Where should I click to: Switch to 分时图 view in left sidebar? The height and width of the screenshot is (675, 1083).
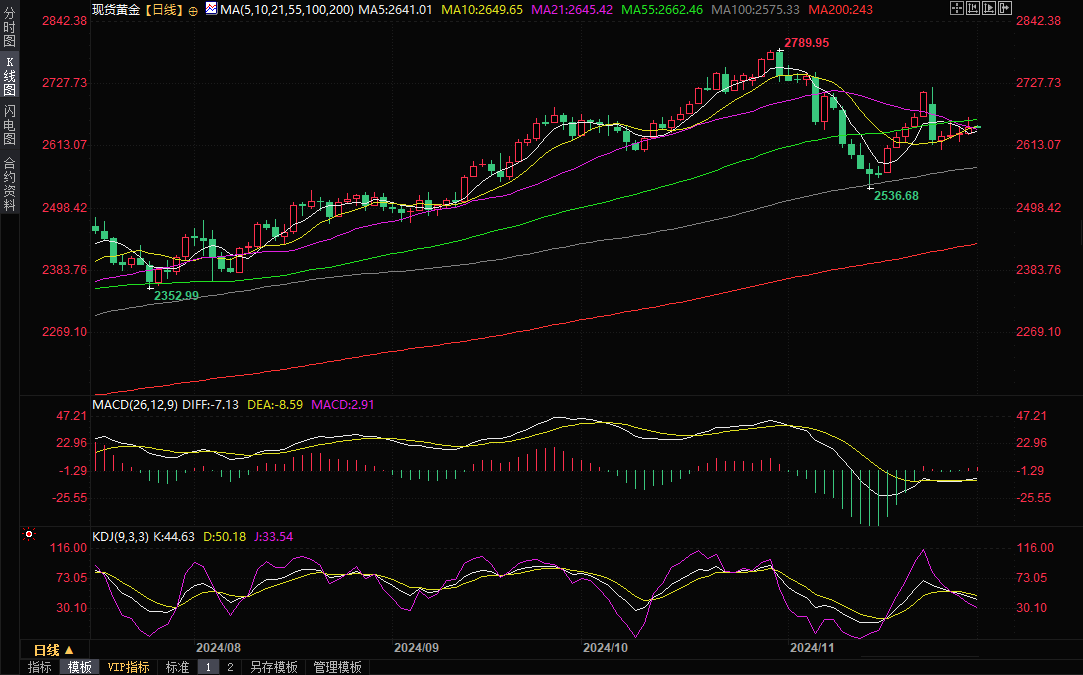[9, 27]
